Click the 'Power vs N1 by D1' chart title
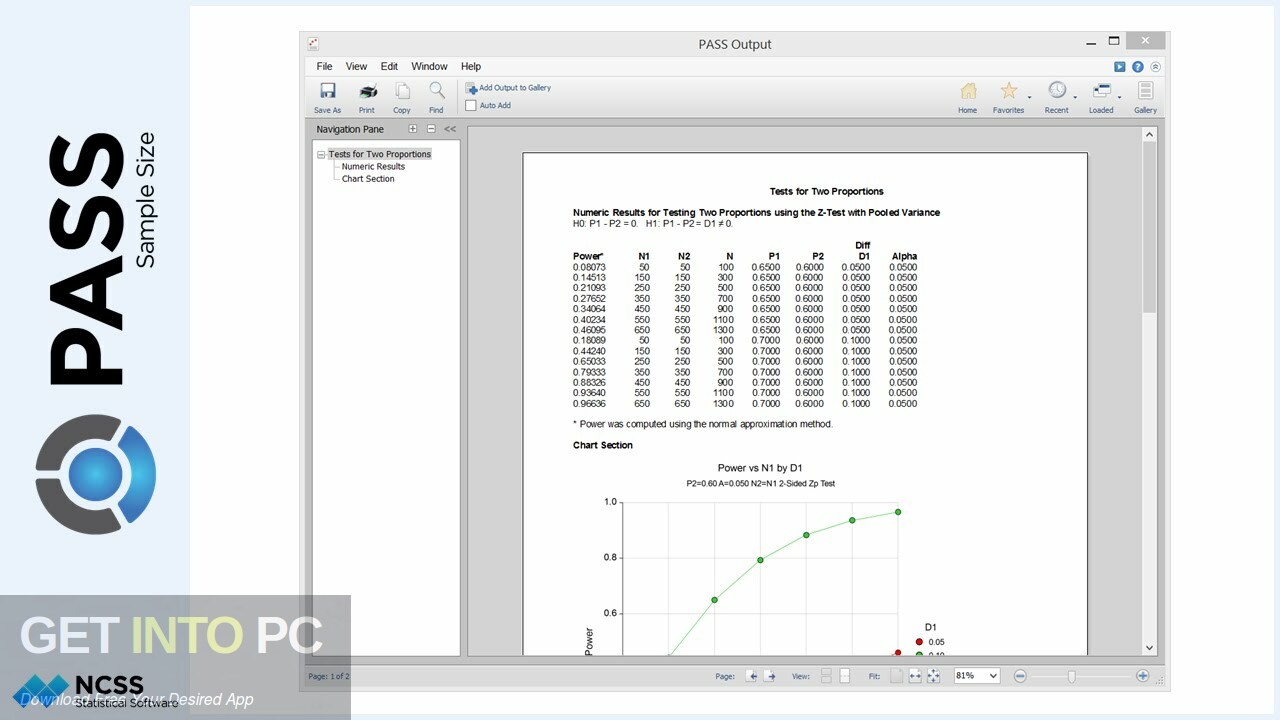Screen dimensions: 1280x720 760,468
